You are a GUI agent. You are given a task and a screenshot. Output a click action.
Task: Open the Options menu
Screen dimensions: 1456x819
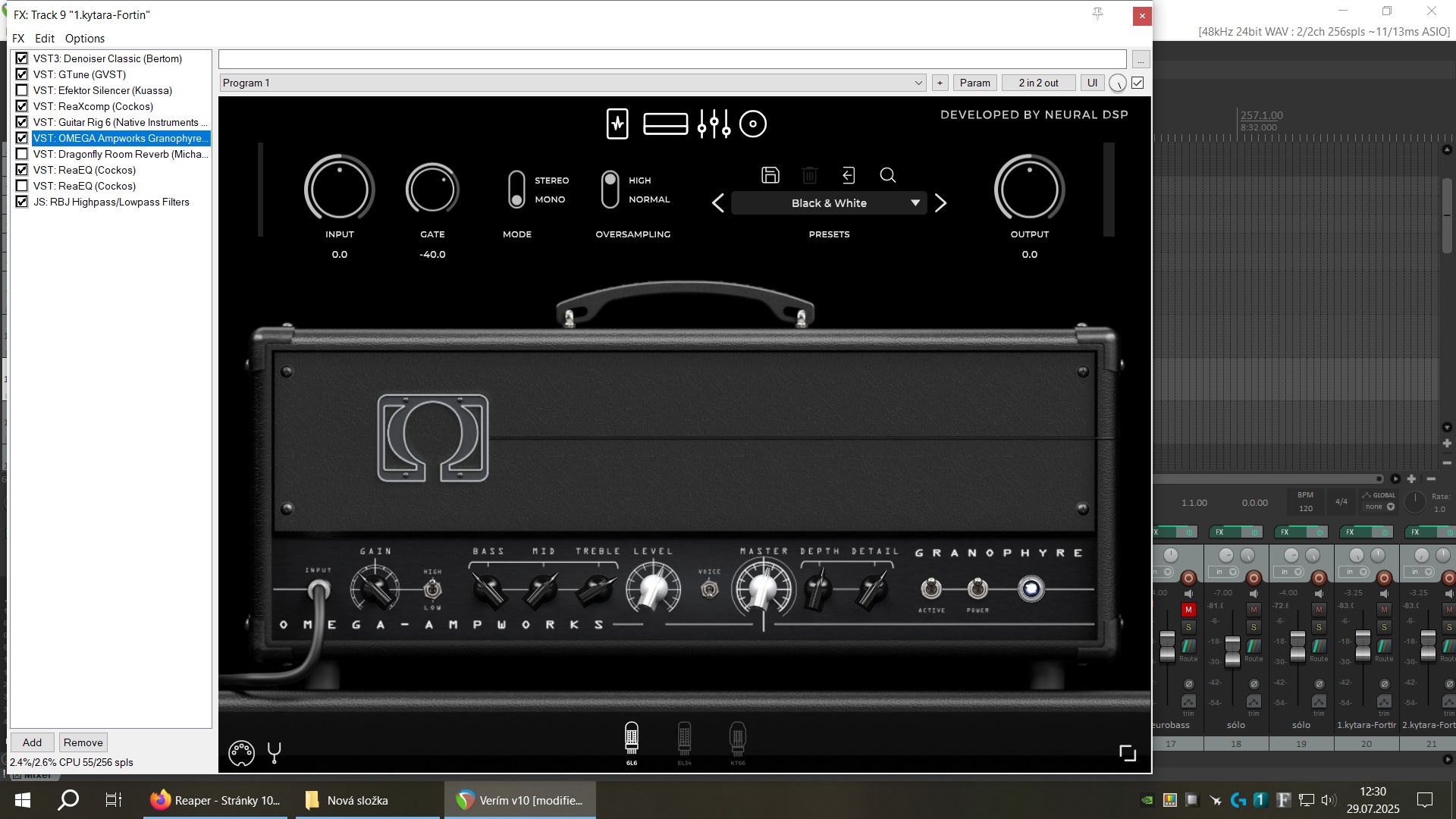(x=84, y=39)
